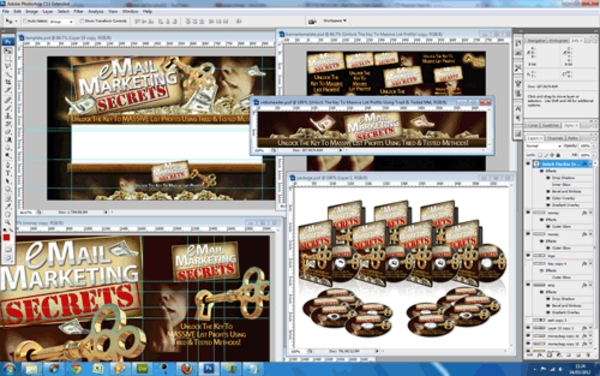Toggle the Lock All padlock icon
This screenshot has width=600, height=376.
point(558,155)
